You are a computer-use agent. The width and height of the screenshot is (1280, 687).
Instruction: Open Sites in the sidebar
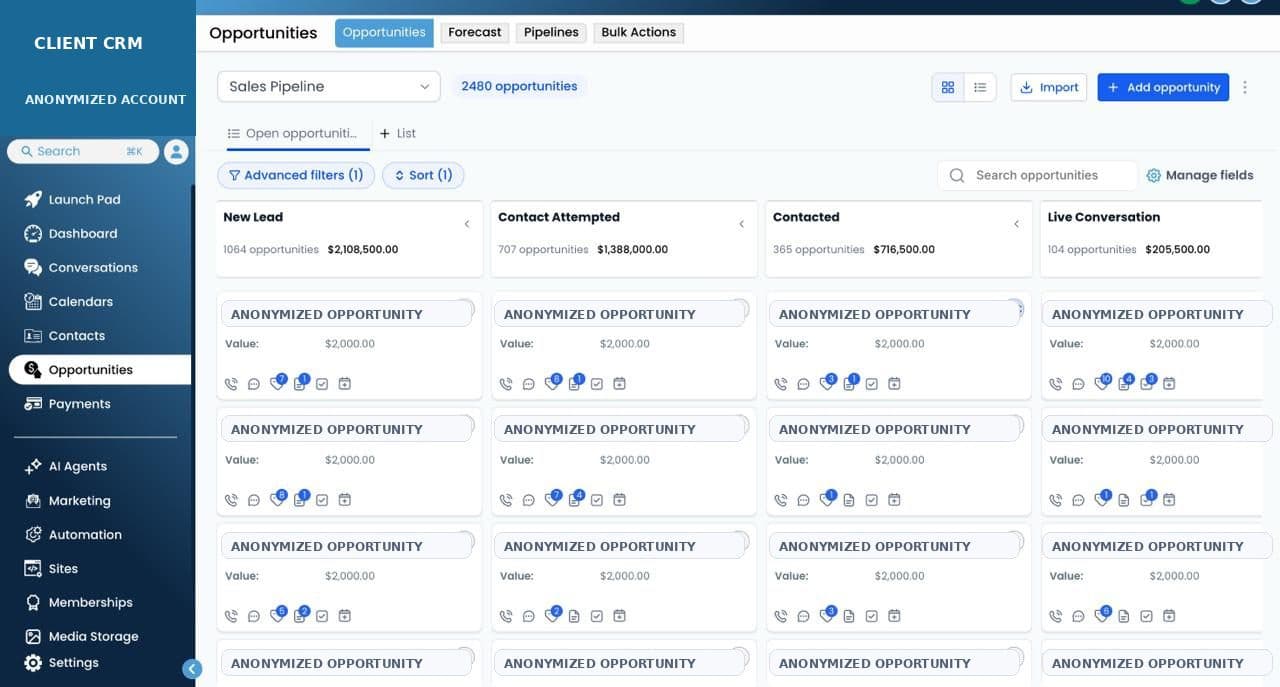pyautogui.click(x=63, y=568)
